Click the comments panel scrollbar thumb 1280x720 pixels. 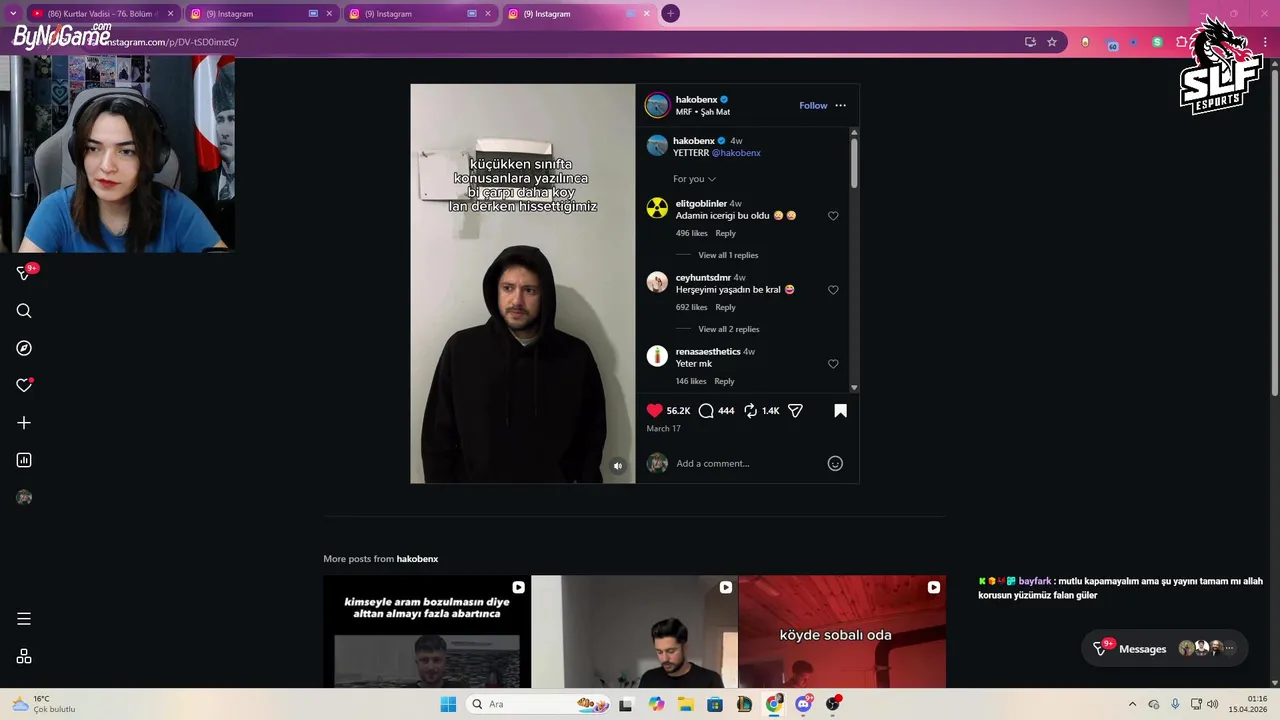coord(854,162)
